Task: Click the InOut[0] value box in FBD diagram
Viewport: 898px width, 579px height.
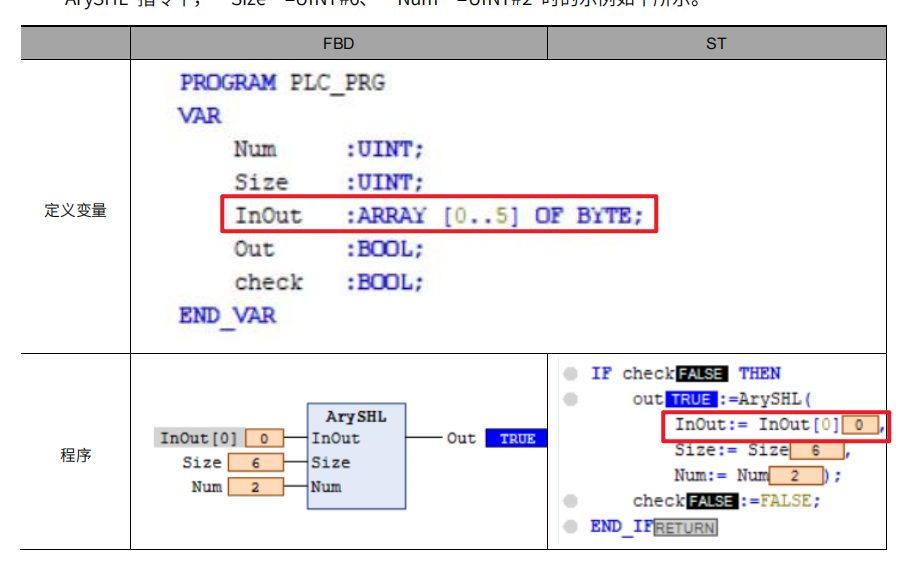Action: coord(264,439)
